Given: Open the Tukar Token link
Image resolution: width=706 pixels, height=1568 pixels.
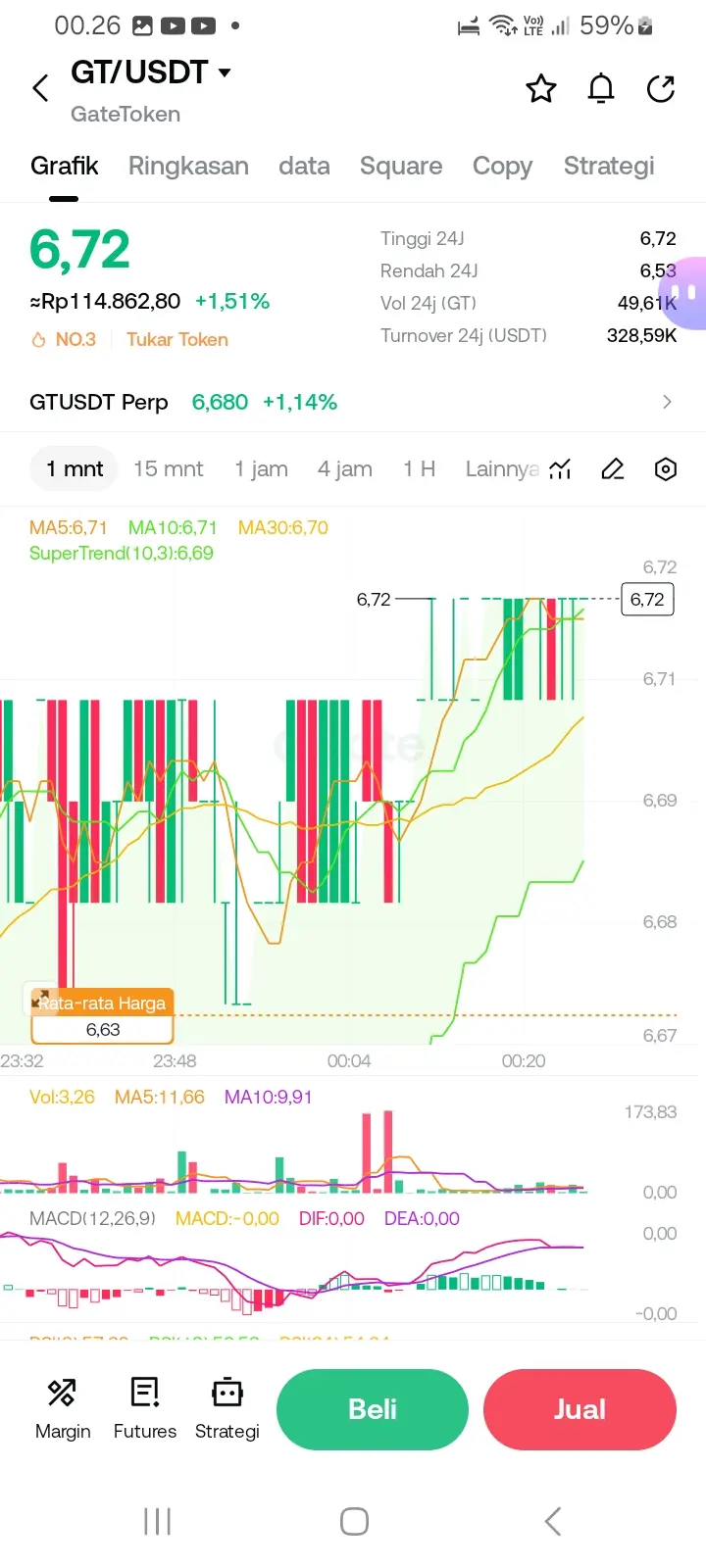Looking at the screenshot, I should coord(177,339).
